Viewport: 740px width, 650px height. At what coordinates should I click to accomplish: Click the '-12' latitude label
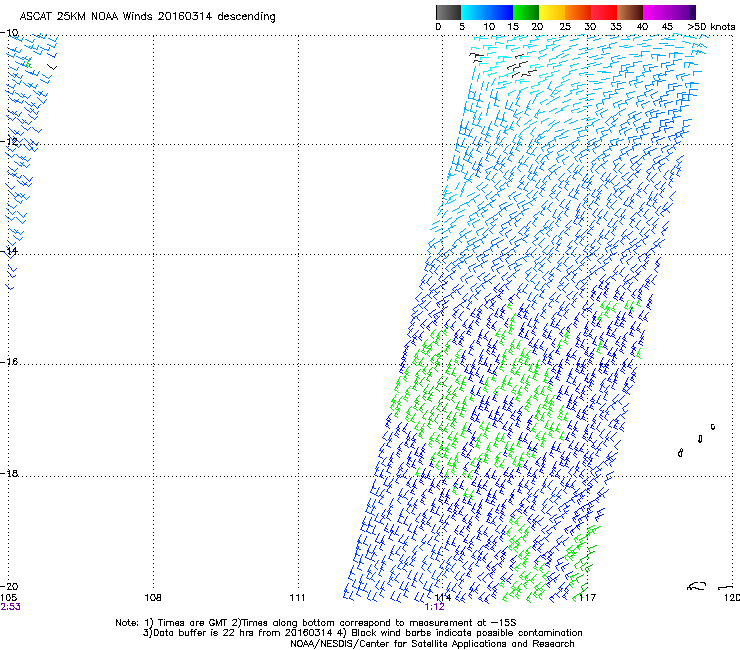pyautogui.click(x=9, y=141)
